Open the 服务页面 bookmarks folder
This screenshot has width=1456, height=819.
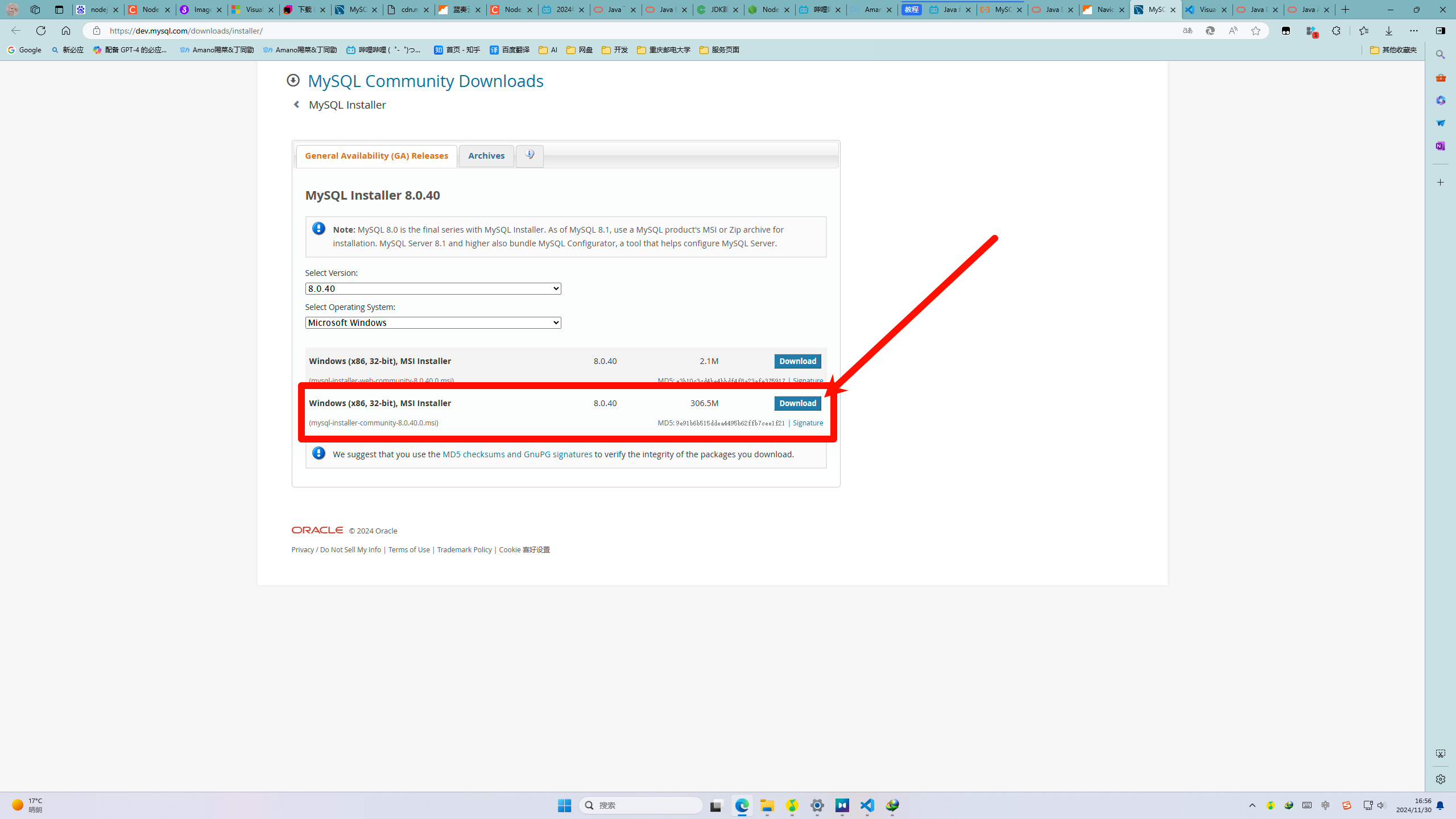pos(719,50)
